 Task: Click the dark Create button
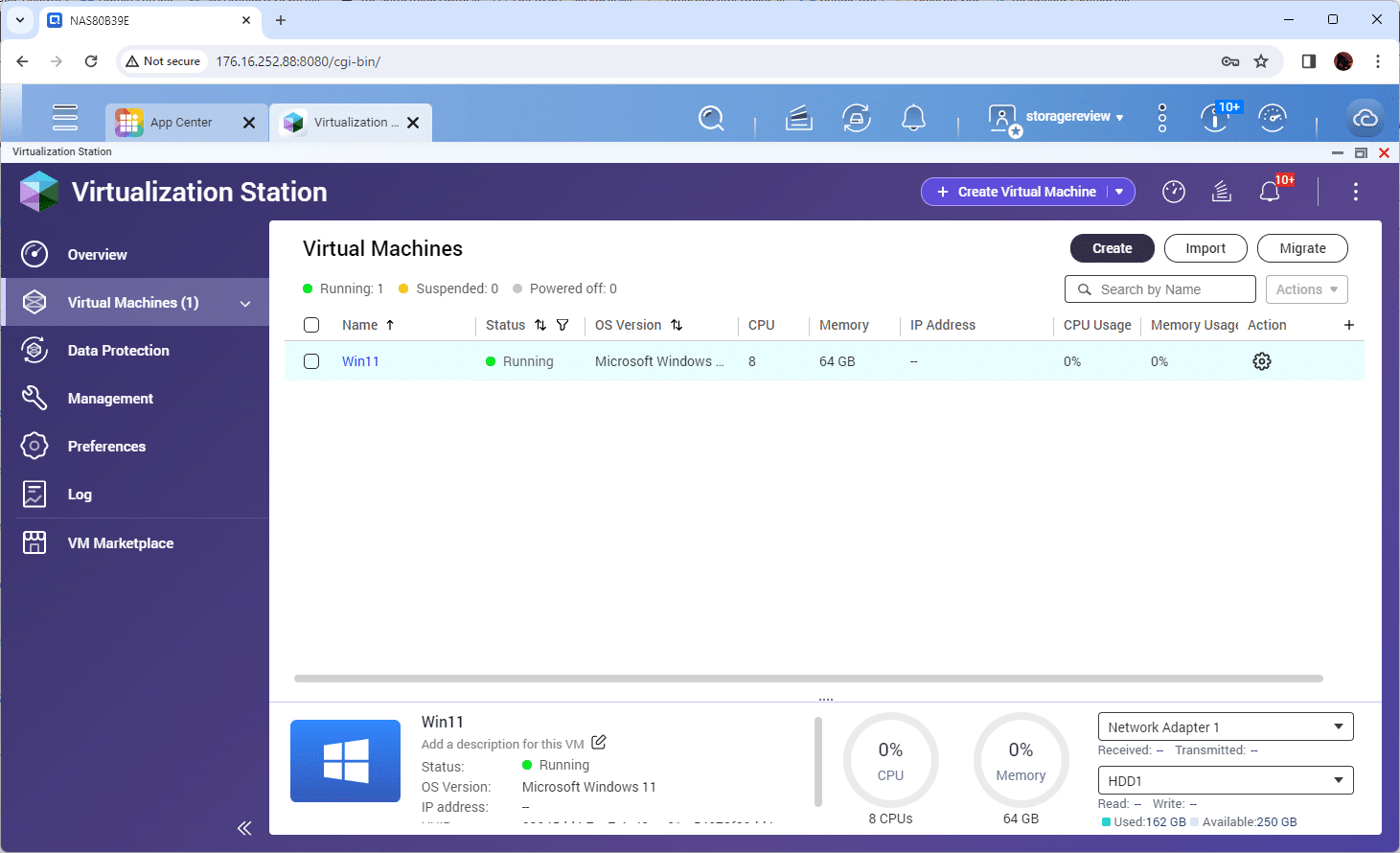[x=1112, y=248]
